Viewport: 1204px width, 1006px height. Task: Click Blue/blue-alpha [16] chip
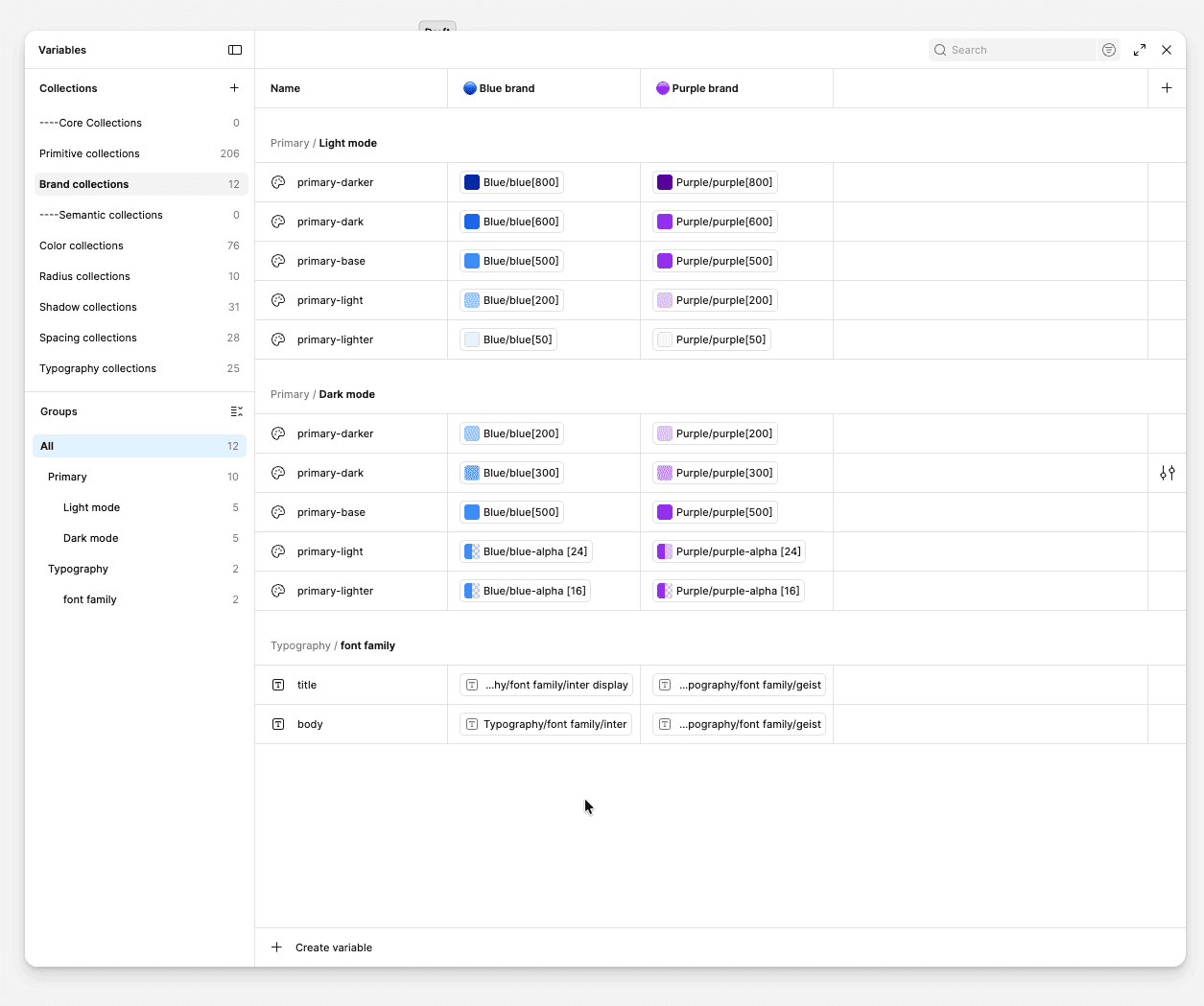coord(525,591)
